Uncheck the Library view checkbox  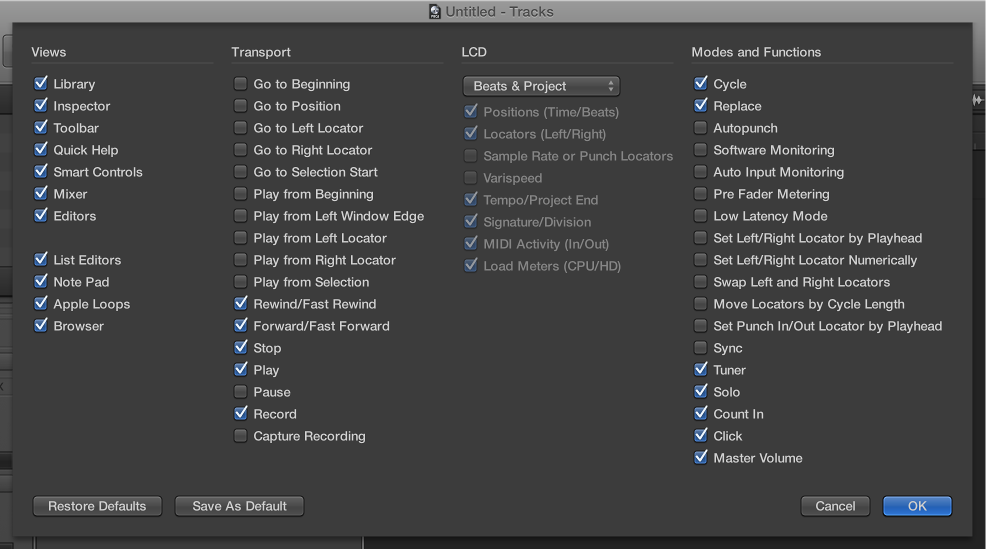41,84
